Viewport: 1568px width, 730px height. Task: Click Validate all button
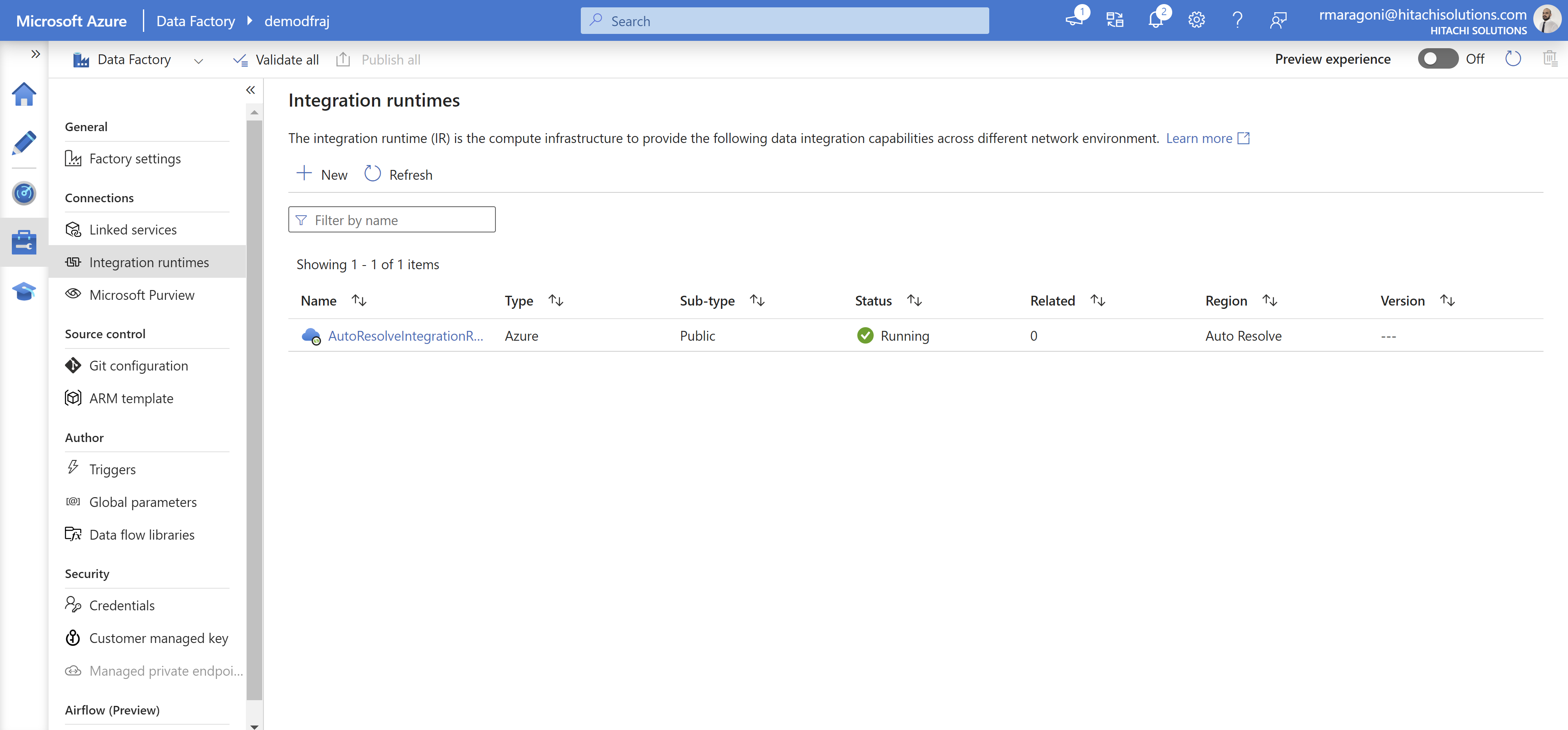click(x=276, y=60)
